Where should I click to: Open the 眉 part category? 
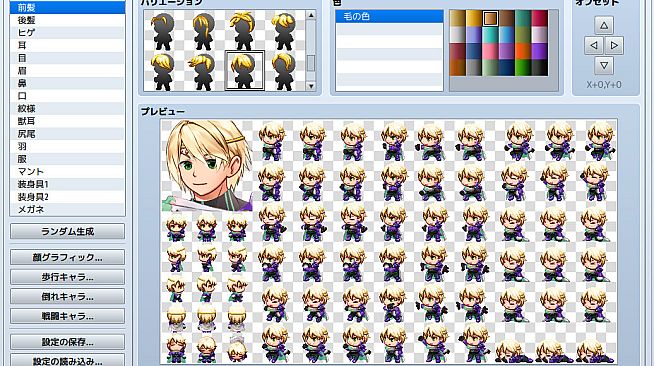tap(67, 70)
